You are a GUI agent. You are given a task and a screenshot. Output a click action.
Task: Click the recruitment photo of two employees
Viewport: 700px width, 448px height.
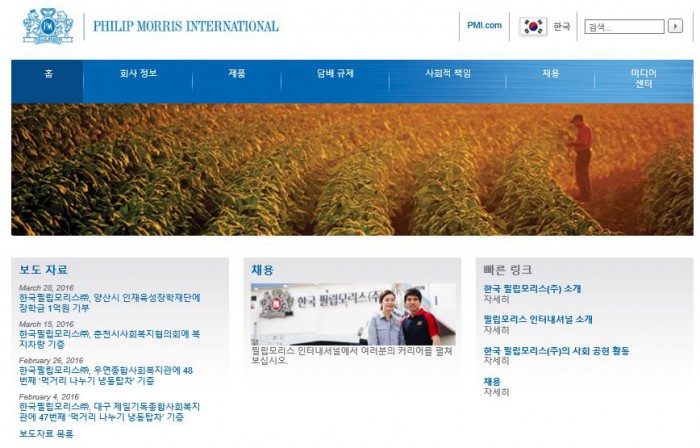(339, 316)
